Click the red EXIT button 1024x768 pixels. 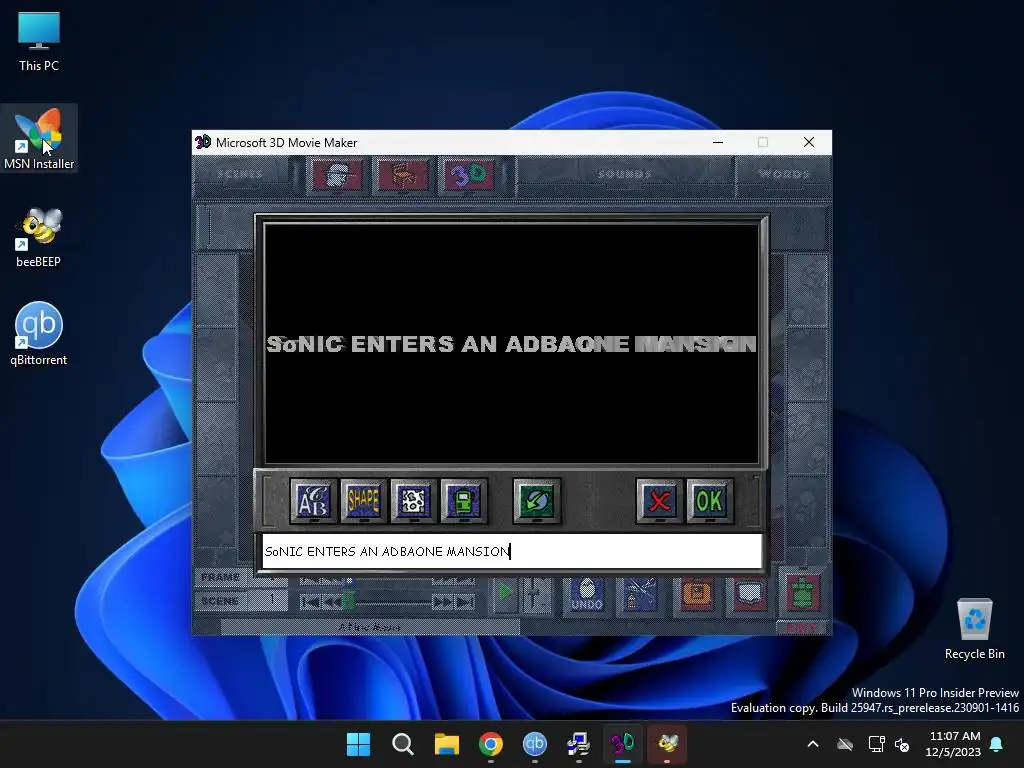tap(802, 628)
